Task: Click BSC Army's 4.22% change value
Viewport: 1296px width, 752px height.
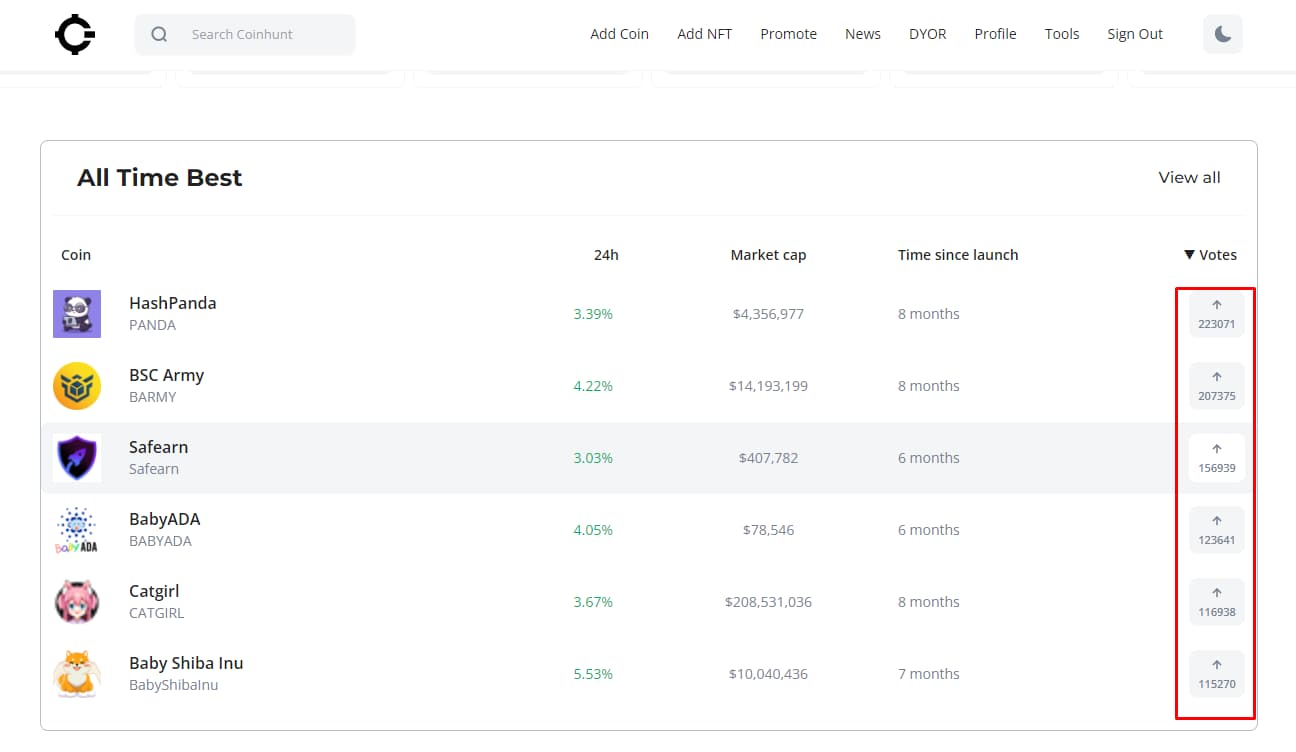Action: click(x=593, y=386)
